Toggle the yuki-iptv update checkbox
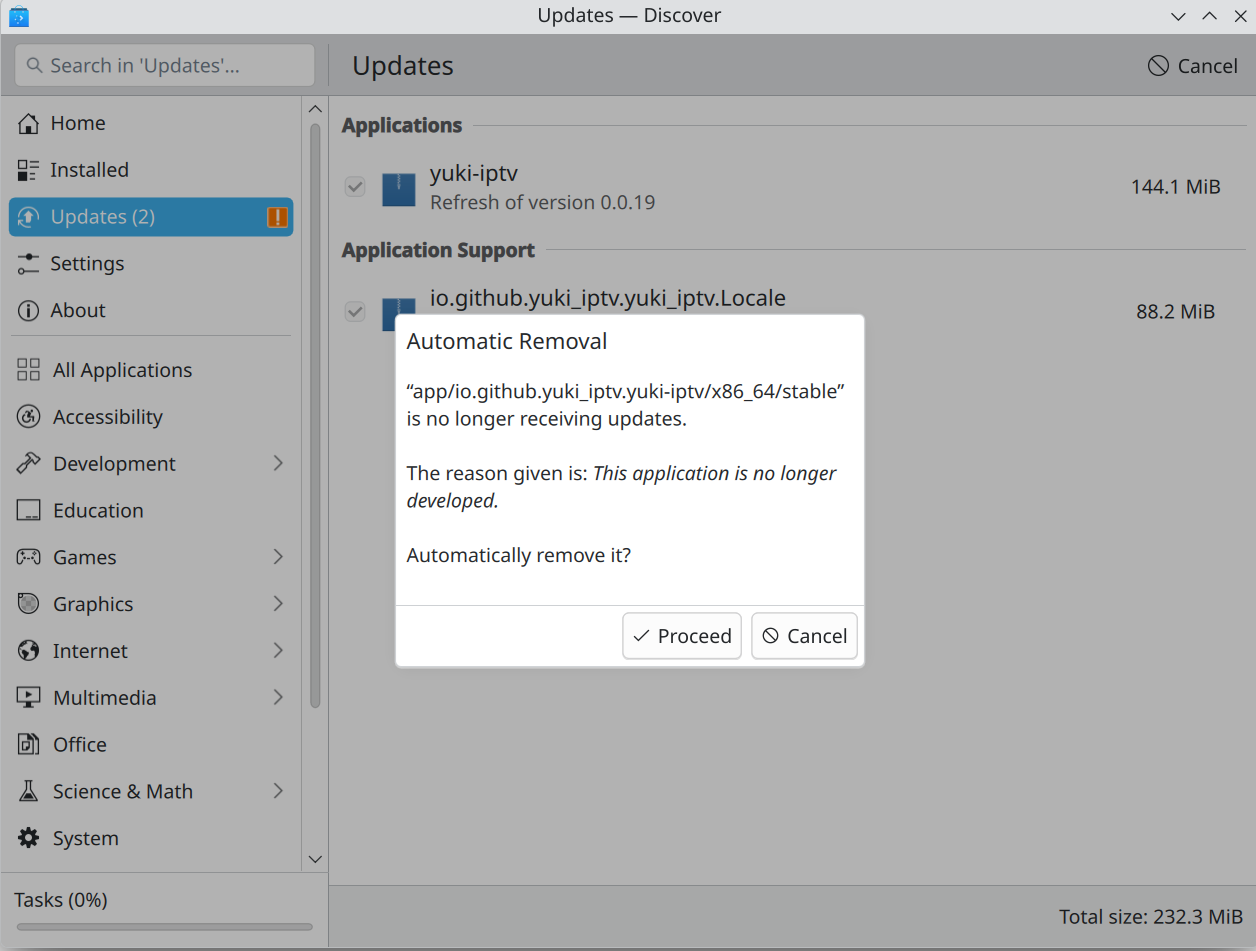The height and width of the screenshot is (951, 1256). point(355,187)
